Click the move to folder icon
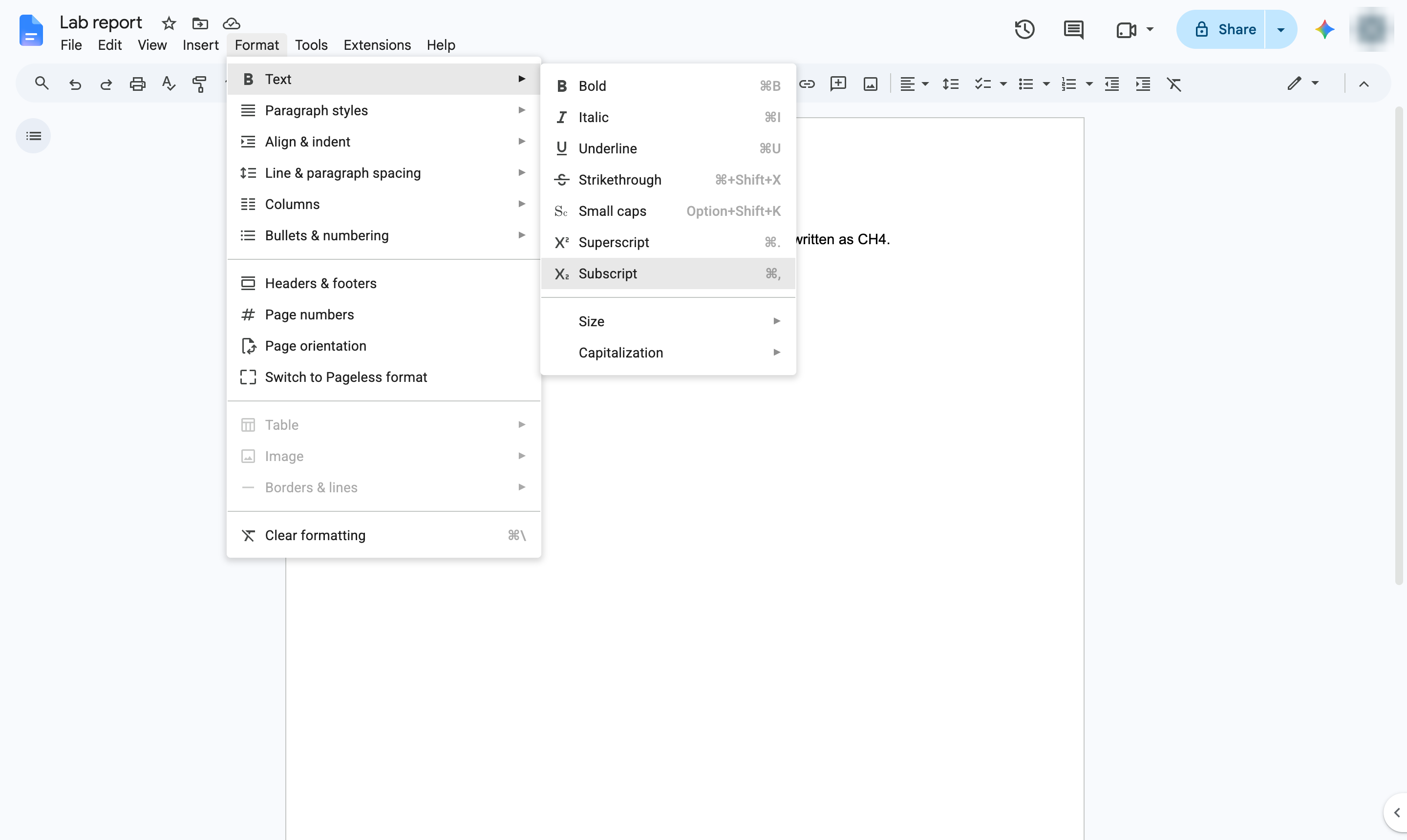The image size is (1407, 840). tap(200, 23)
